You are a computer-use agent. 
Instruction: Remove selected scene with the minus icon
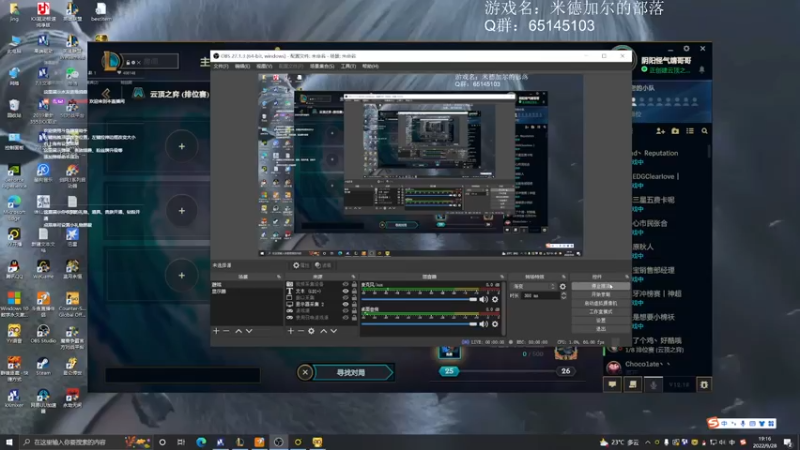tap(227, 331)
